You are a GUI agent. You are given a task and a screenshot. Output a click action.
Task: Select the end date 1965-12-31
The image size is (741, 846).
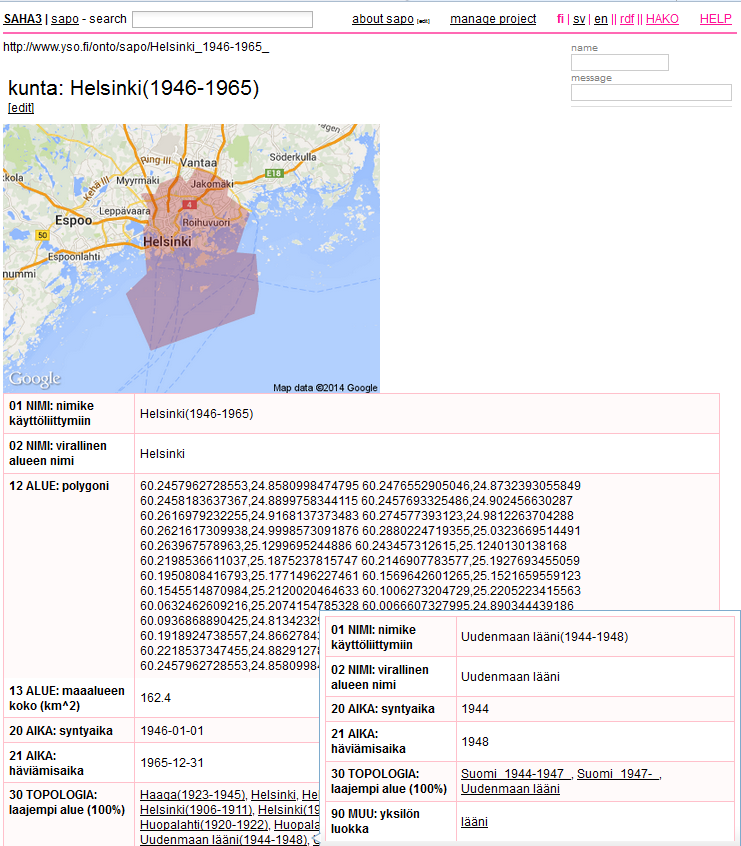172,762
